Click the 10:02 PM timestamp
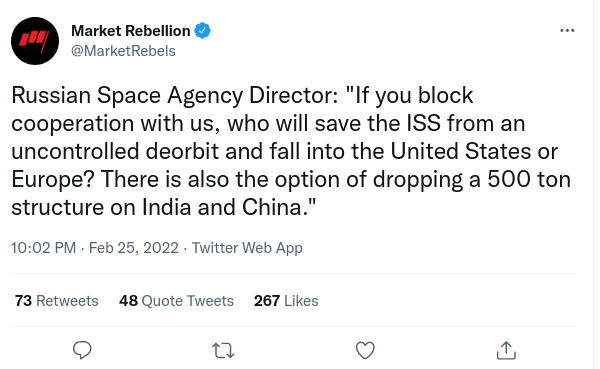 point(44,248)
